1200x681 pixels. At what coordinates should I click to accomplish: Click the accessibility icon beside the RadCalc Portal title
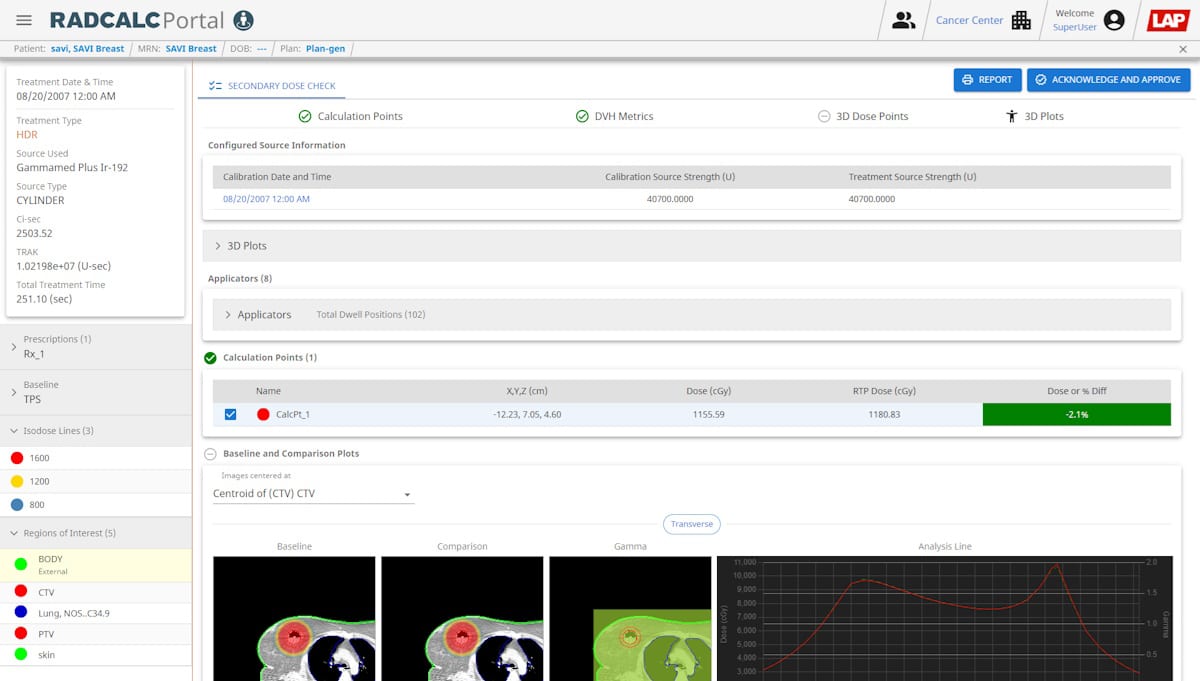(x=243, y=21)
